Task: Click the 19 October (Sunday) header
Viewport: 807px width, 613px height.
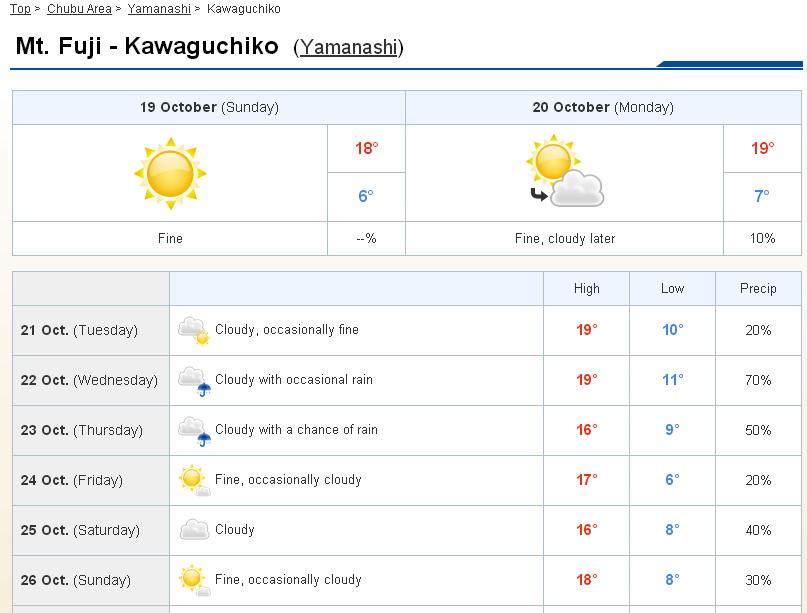Action: point(209,107)
